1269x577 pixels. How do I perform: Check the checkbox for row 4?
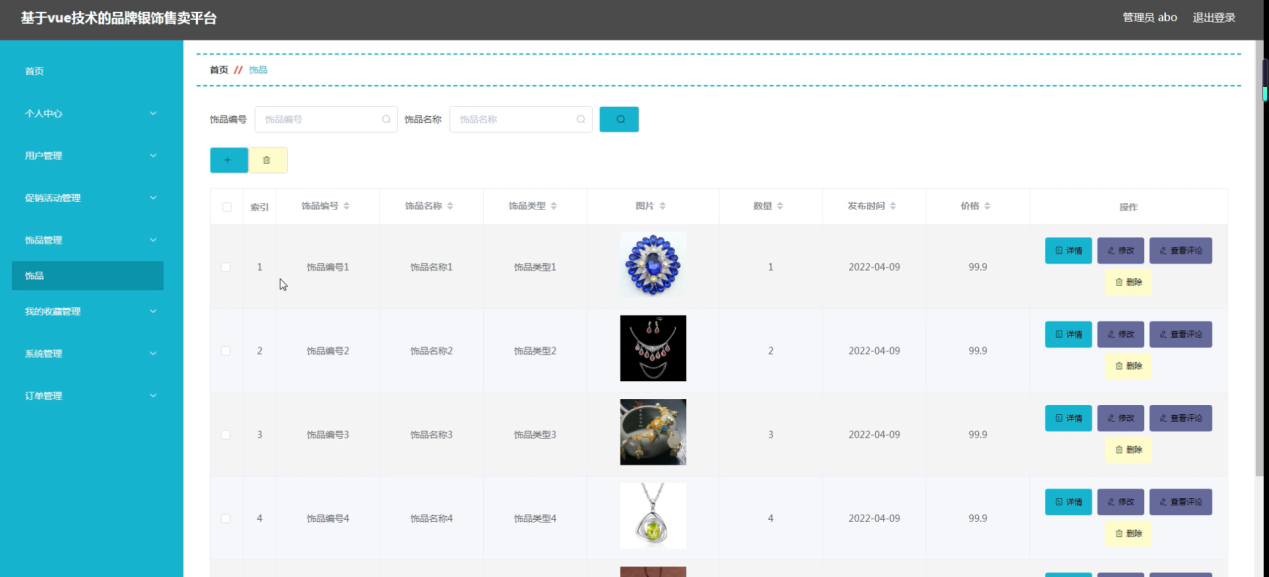pyautogui.click(x=226, y=519)
